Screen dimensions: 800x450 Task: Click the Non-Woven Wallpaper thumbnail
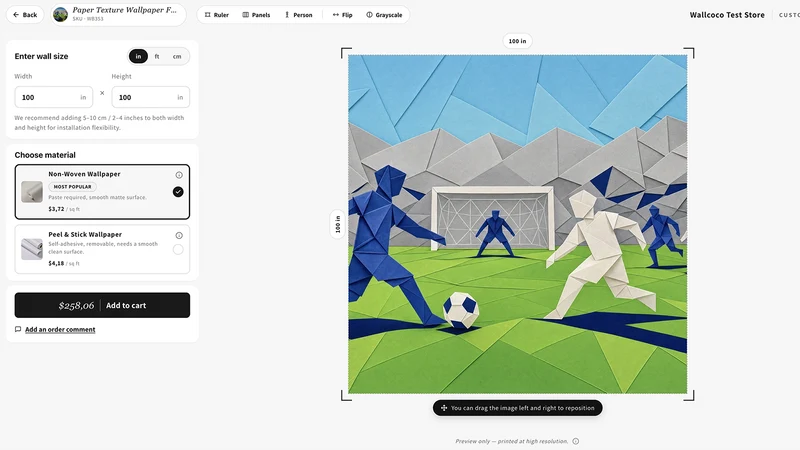[32, 192]
